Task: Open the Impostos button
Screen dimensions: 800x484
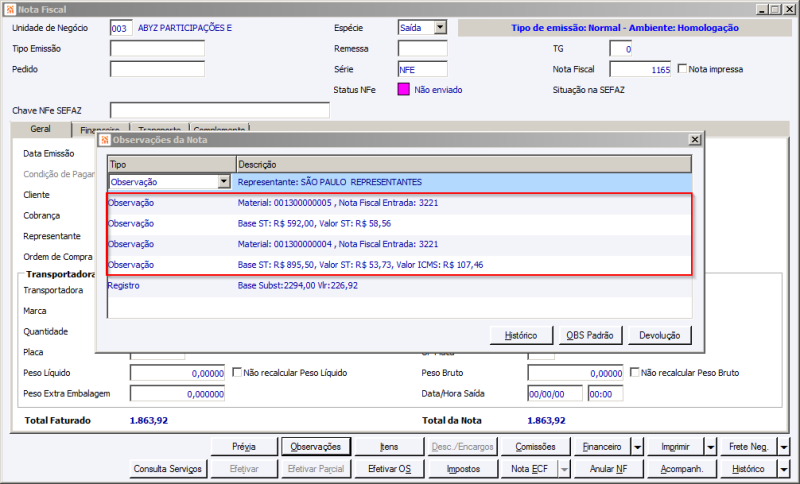Action: pos(463,469)
